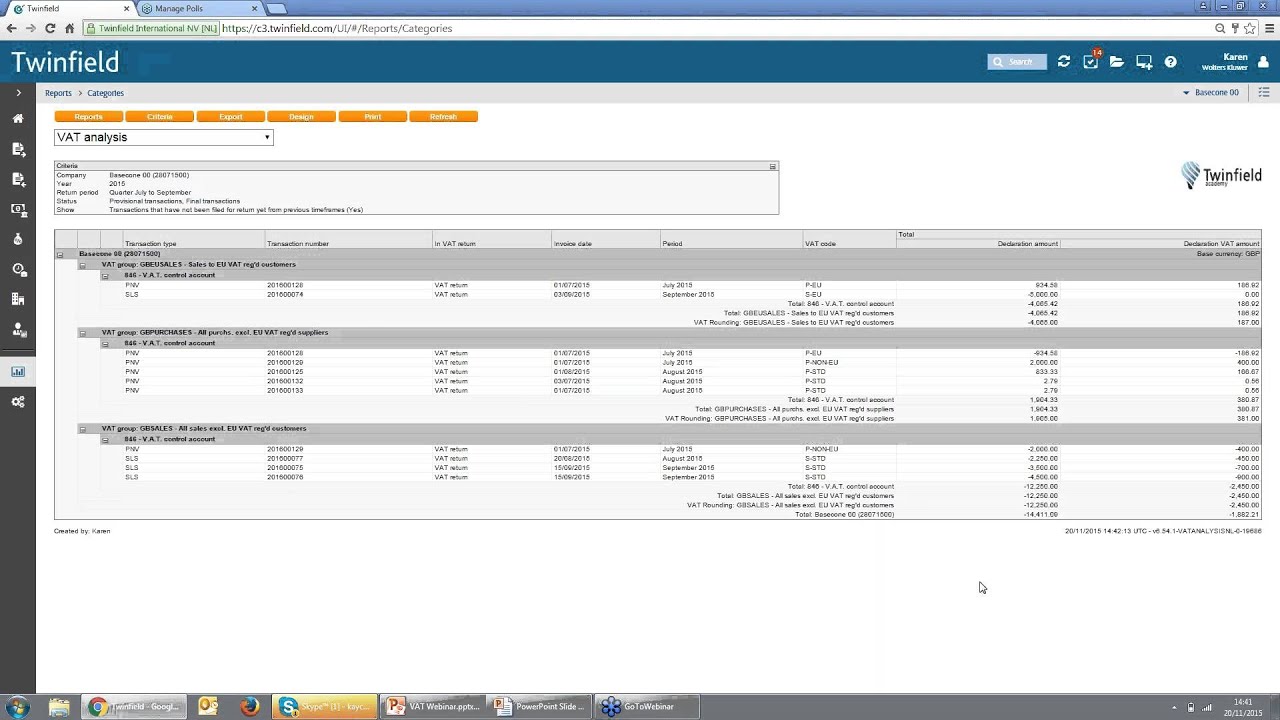The width and height of the screenshot is (1280, 720).
Task: Collapse V.A.T. control account under GBEUSALES
Action: (104, 275)
